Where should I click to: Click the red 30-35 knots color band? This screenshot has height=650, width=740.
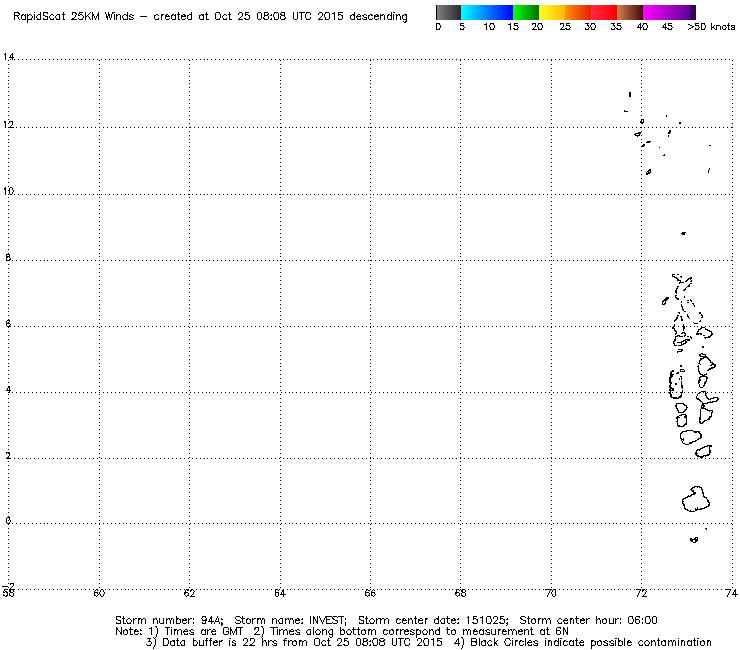[x=604, y=12]
